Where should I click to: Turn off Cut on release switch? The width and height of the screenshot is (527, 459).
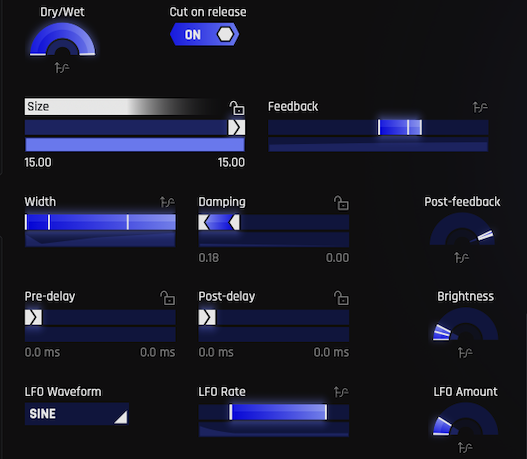point(205,34)
